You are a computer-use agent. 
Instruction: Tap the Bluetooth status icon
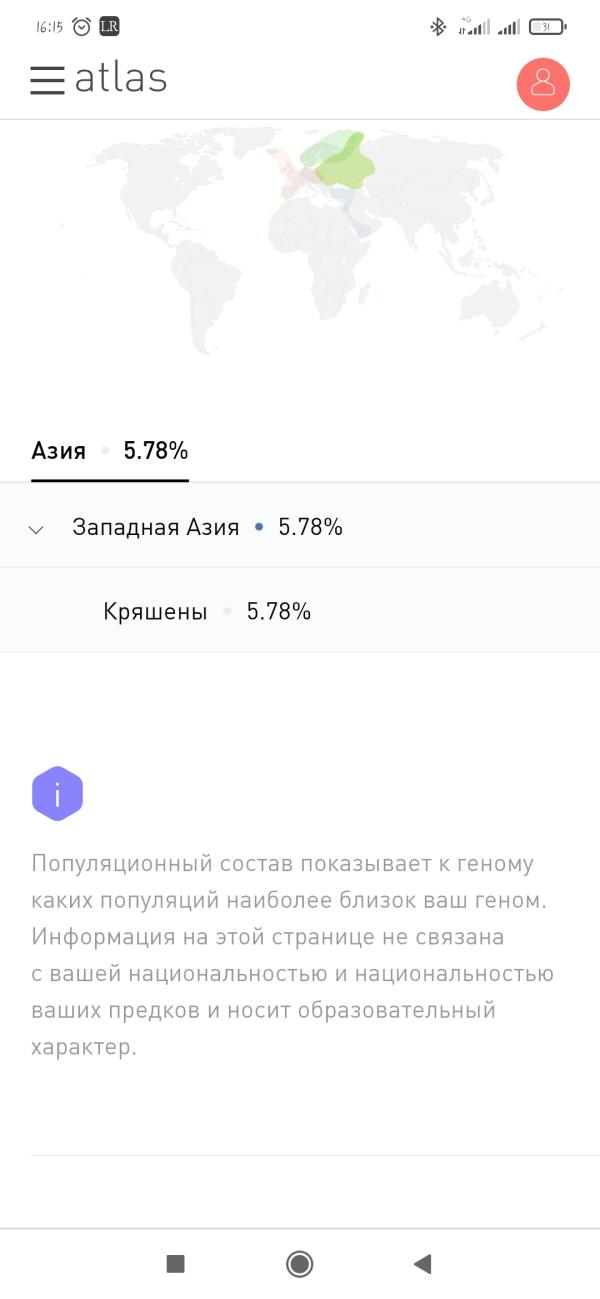438,27
